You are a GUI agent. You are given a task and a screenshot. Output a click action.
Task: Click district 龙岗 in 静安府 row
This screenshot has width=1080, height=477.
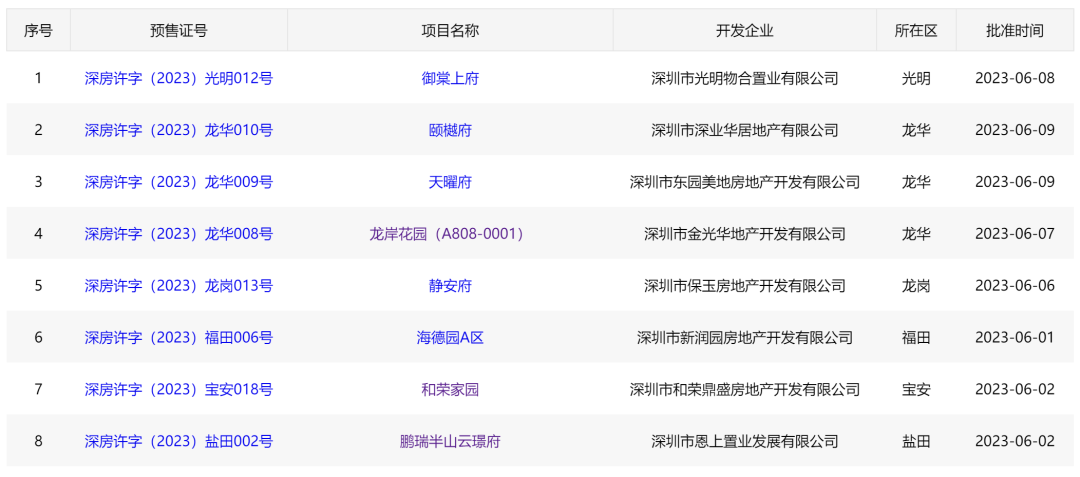coord(916,286)
